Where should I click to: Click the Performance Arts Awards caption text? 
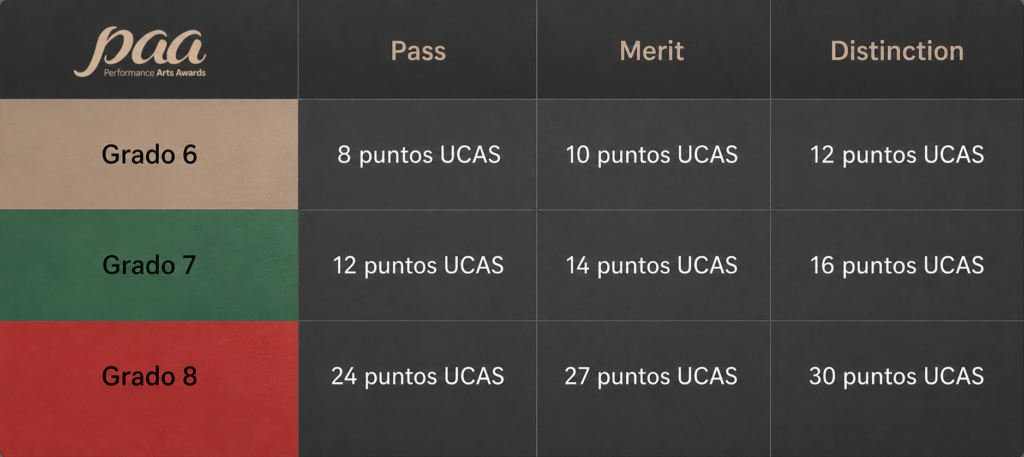click(155, 72)
